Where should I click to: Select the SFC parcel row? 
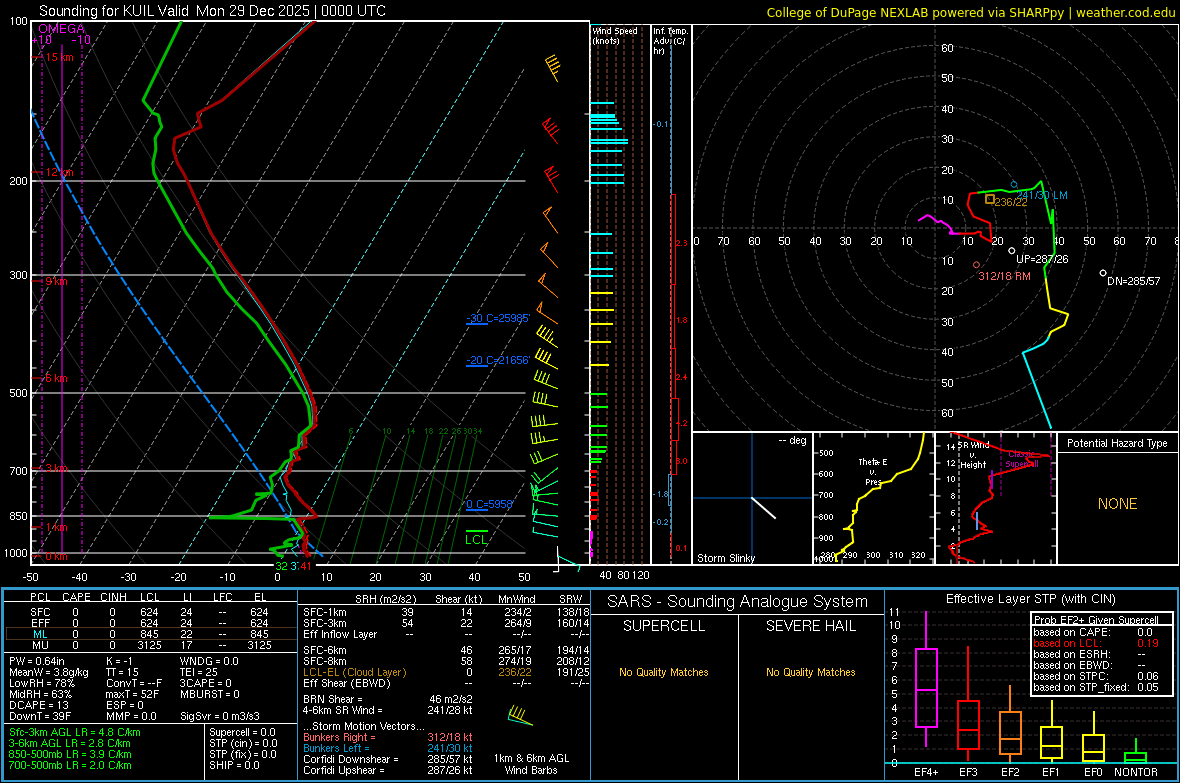pos(150,613)
